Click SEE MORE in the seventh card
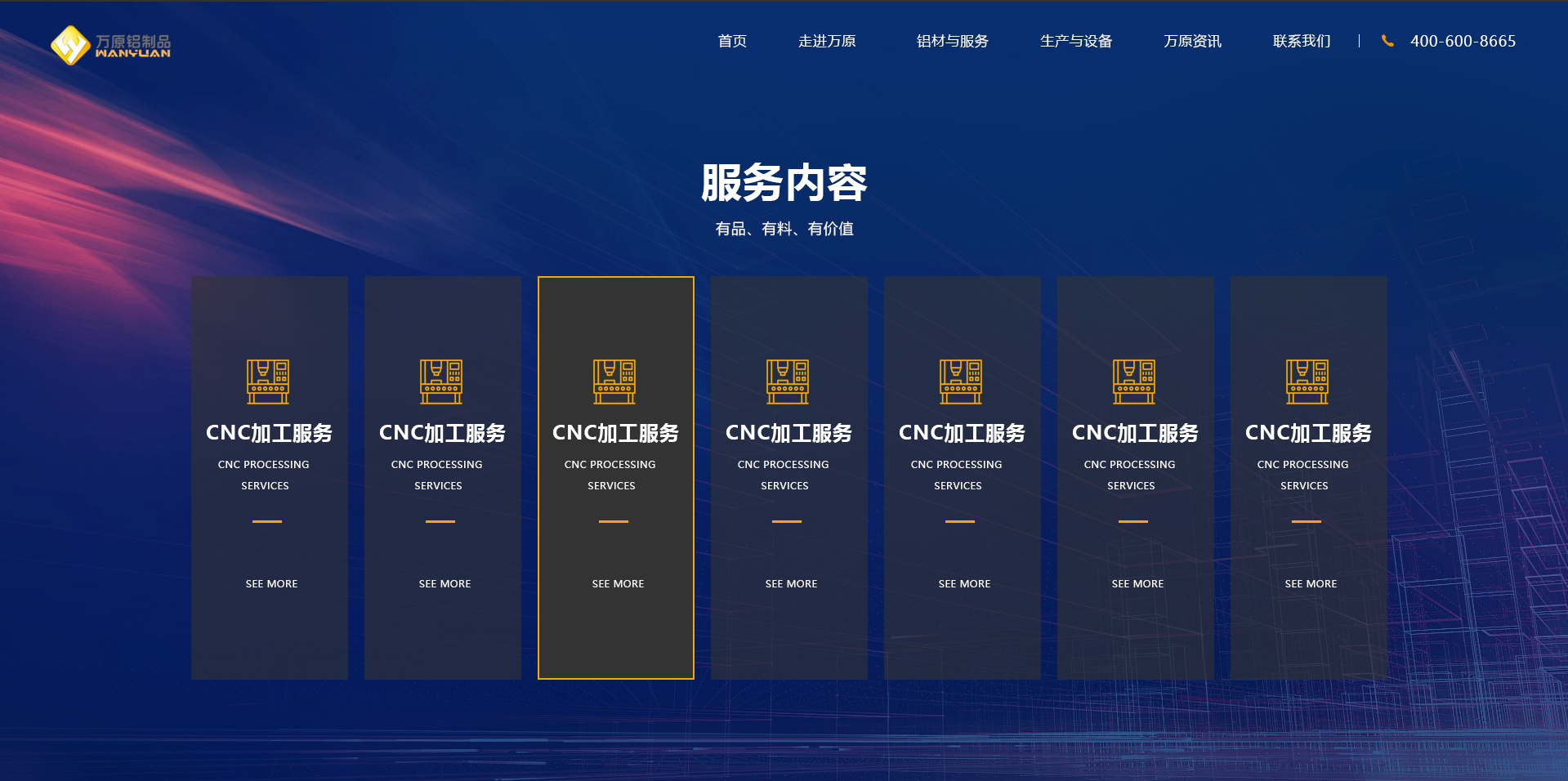The height and width of the screenshot is (781, 1568). coord(1311,583)
